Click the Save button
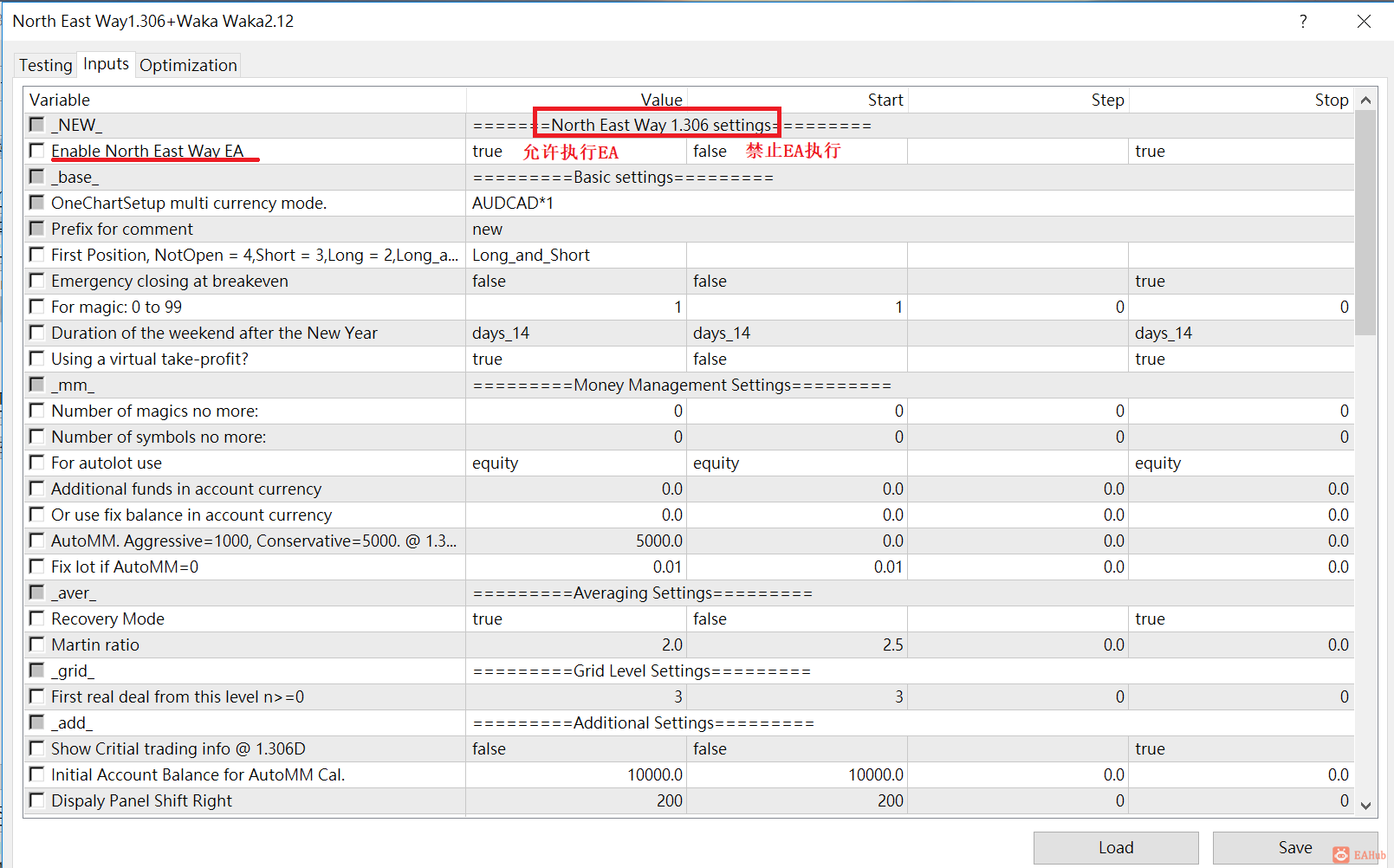The width and height of the screenshot is (1394, 868). 1295,847
